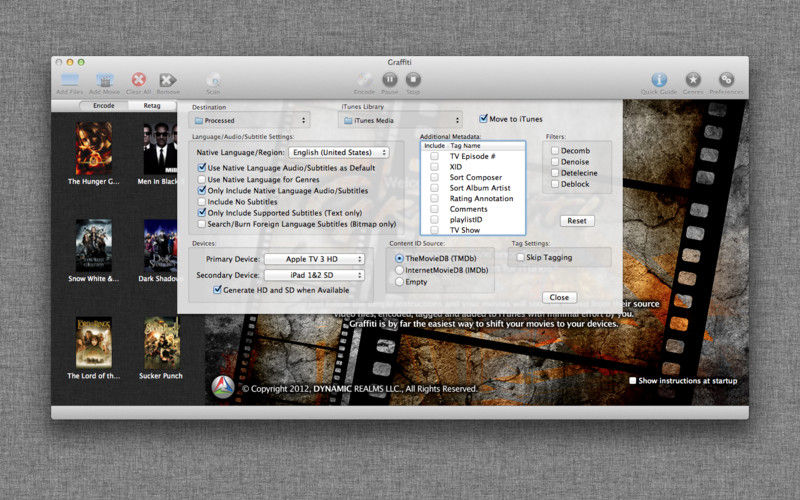The width and height of the screenshot is (800, 500).
Task: Click the Add Files toolbar icon
Action: 69,80
